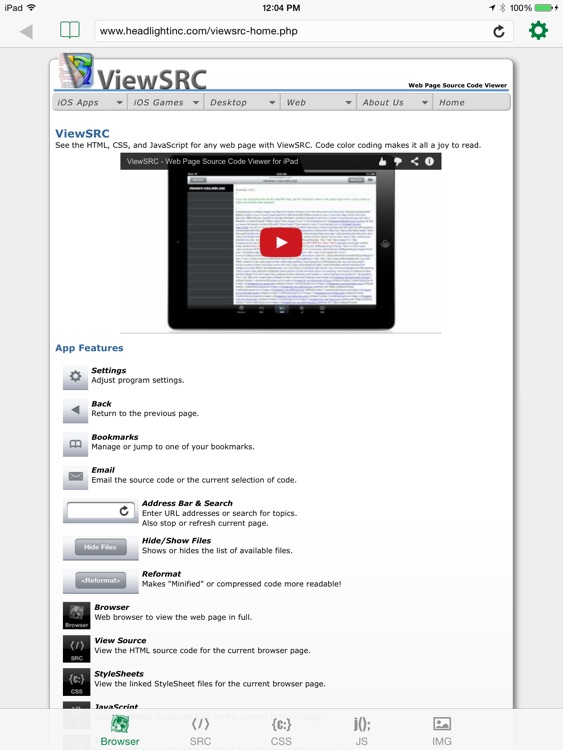Screen dimensions: 563x750
Task: Tap the location arrow in status bar
Action: [492, 8]
